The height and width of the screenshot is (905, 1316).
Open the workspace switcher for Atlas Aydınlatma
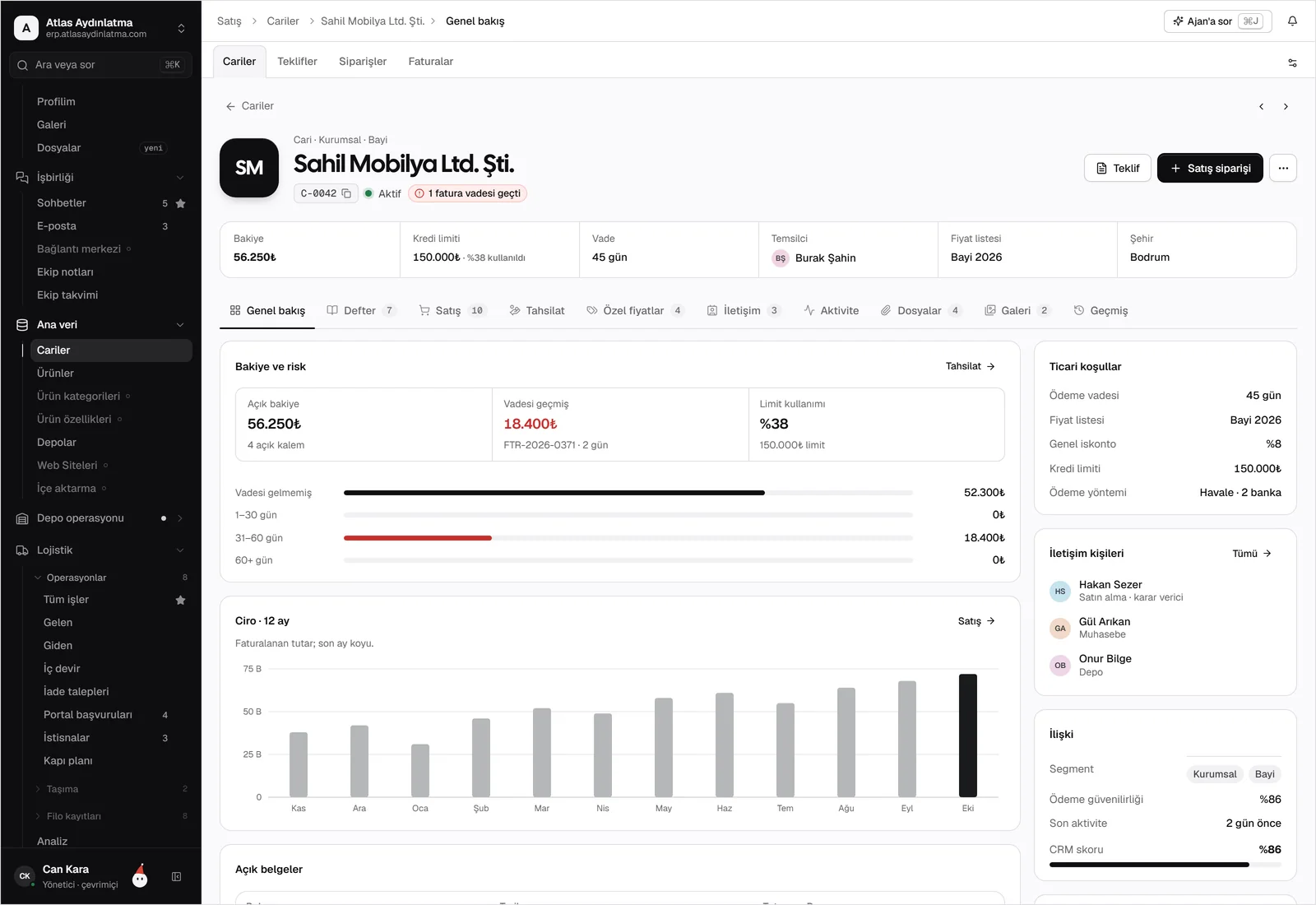click(100, 28)
